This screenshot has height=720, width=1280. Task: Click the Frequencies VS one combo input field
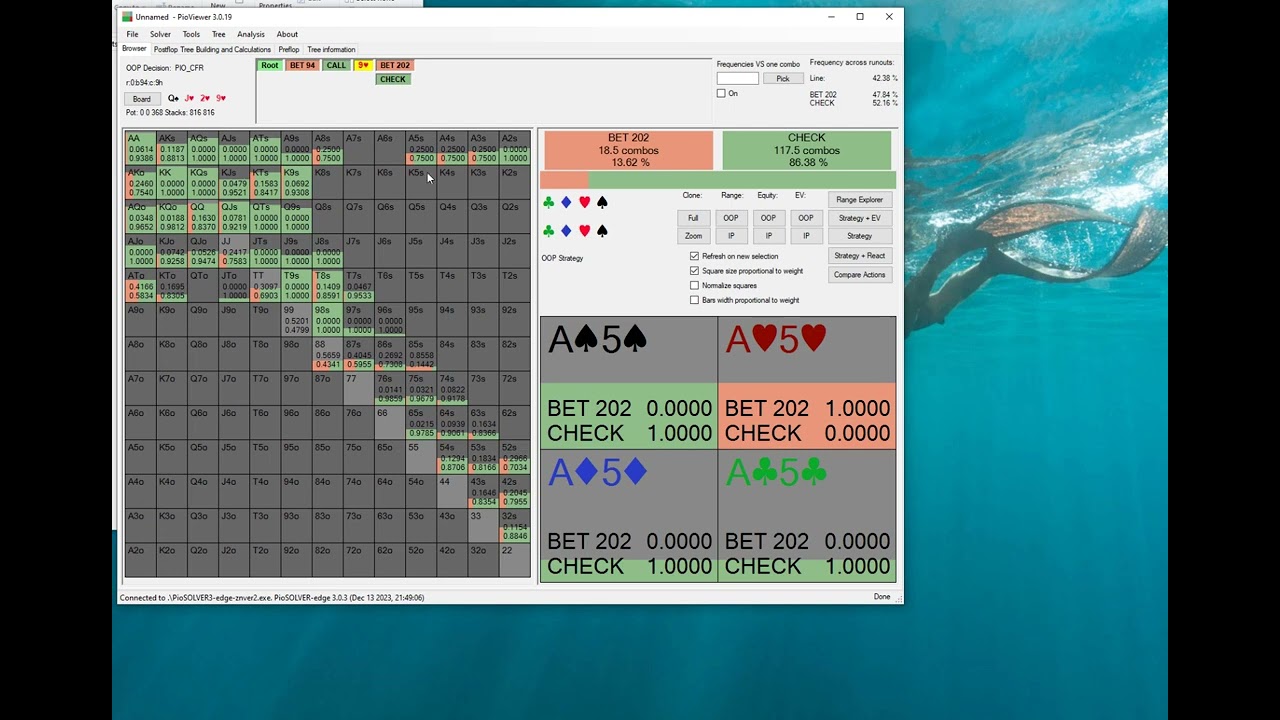[x=738, y=78]
